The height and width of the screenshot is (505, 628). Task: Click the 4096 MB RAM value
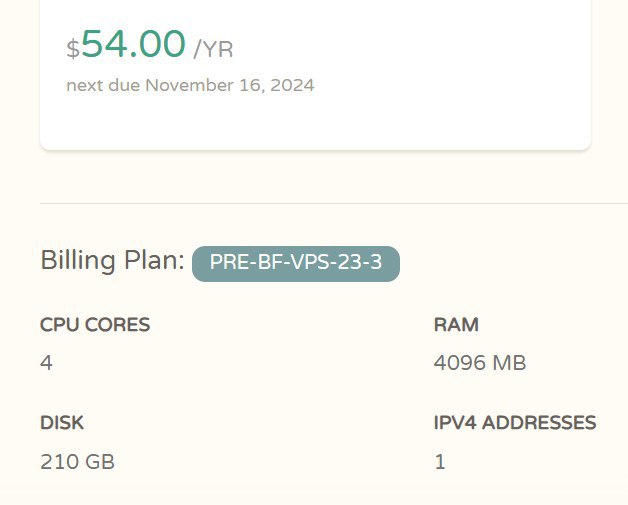[480, 362]
